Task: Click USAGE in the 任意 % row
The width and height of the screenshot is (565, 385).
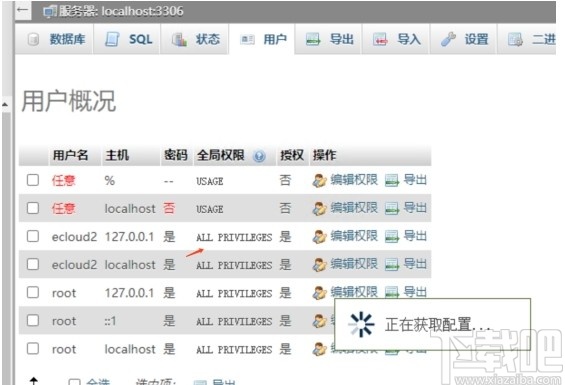Action: pyautogui.click(x=210, y=181)
